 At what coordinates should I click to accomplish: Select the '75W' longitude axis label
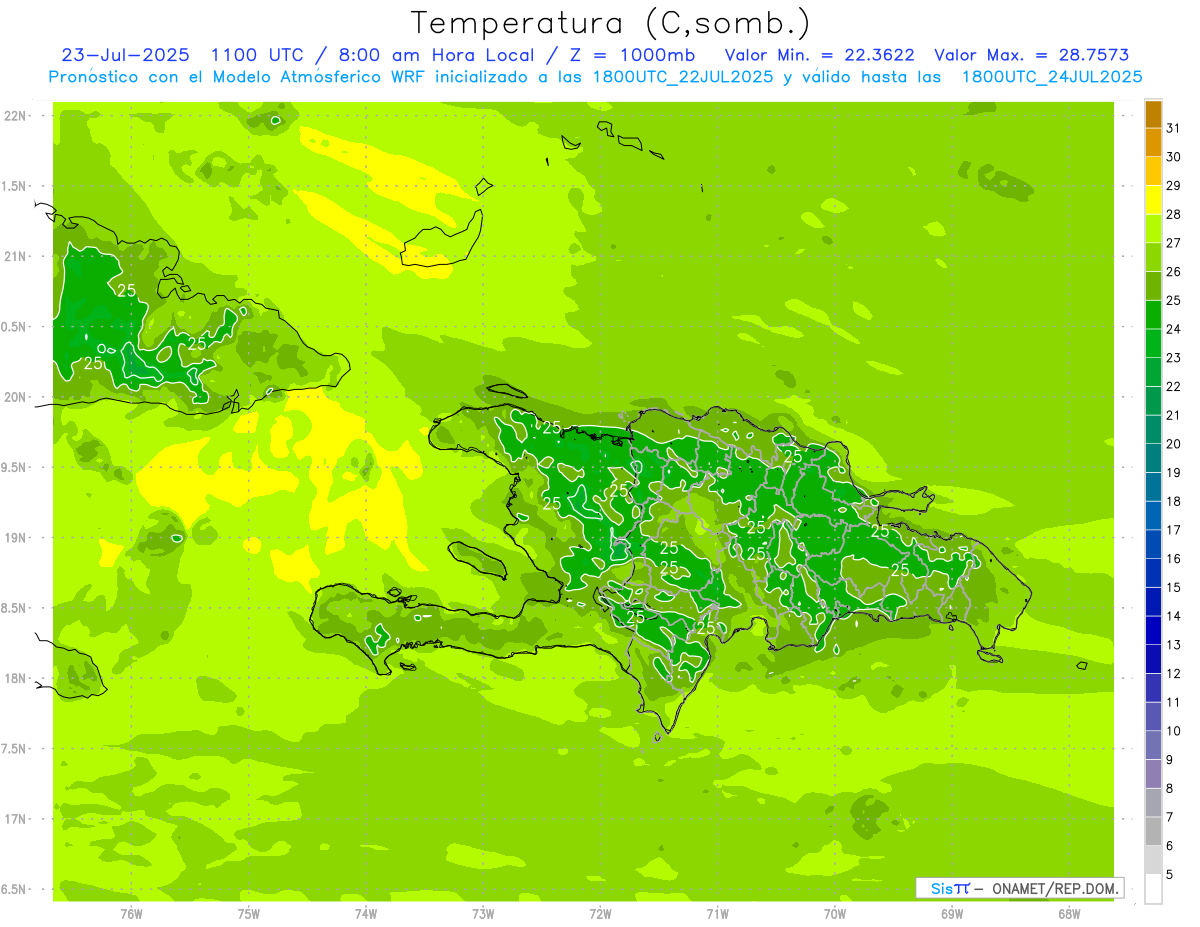[249, 914]
